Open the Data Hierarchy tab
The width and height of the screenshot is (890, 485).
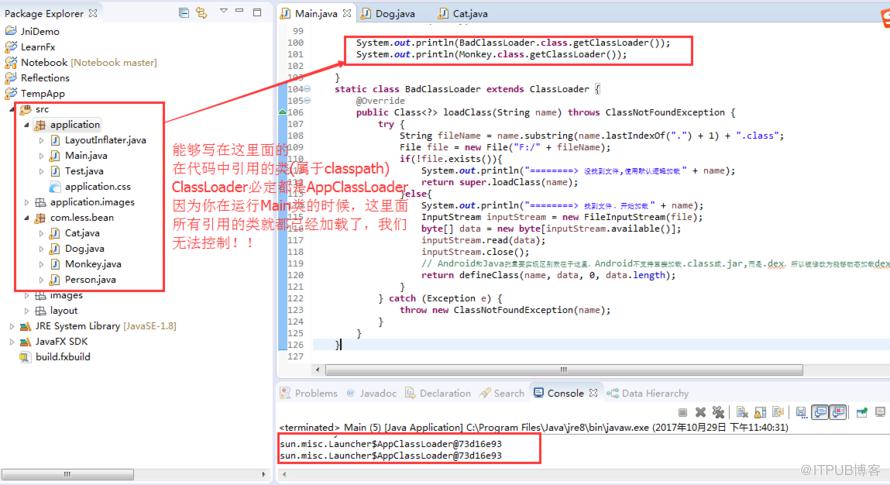(x=648, y=393)
